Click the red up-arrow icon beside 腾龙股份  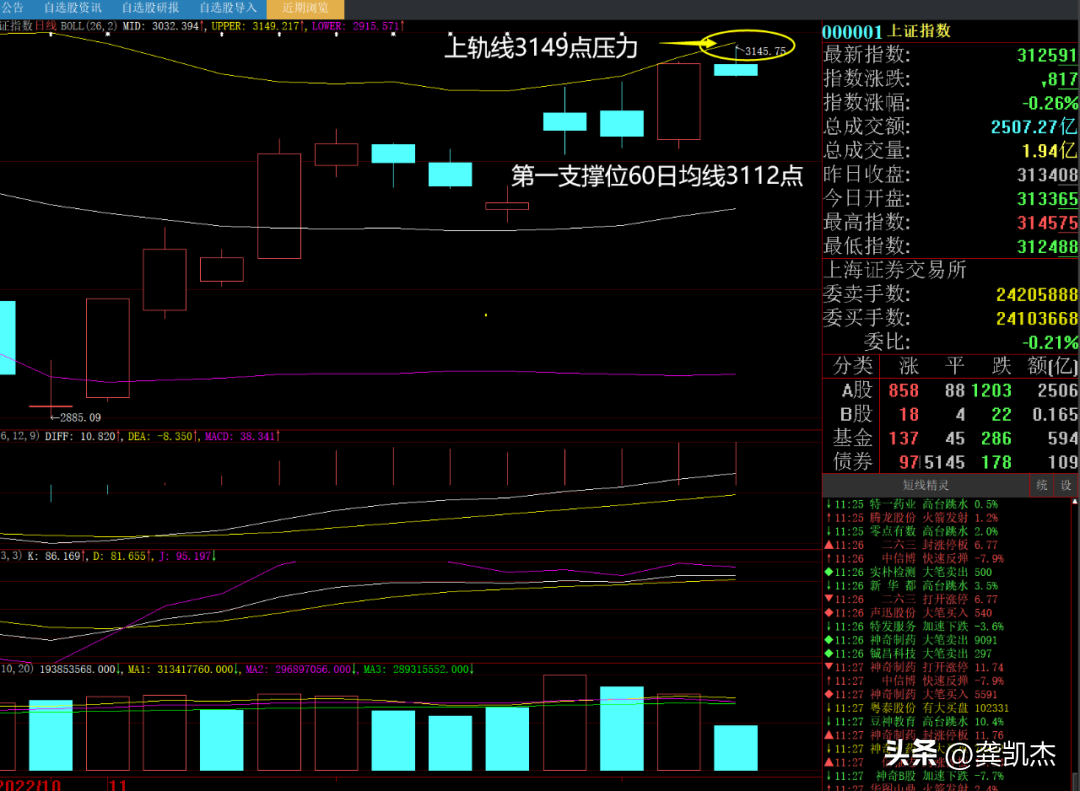(x=829, y=517)
